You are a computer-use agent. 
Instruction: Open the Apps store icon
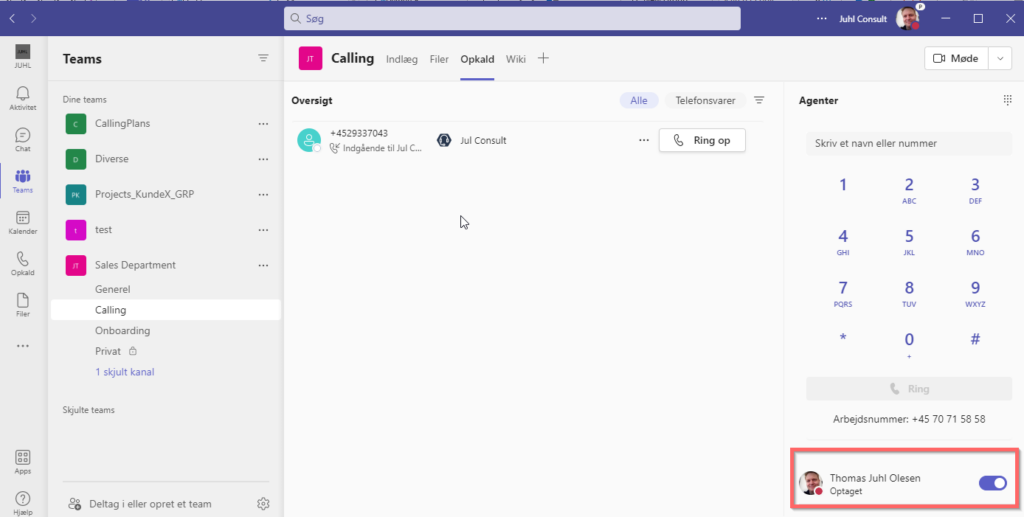pos(23,462)
